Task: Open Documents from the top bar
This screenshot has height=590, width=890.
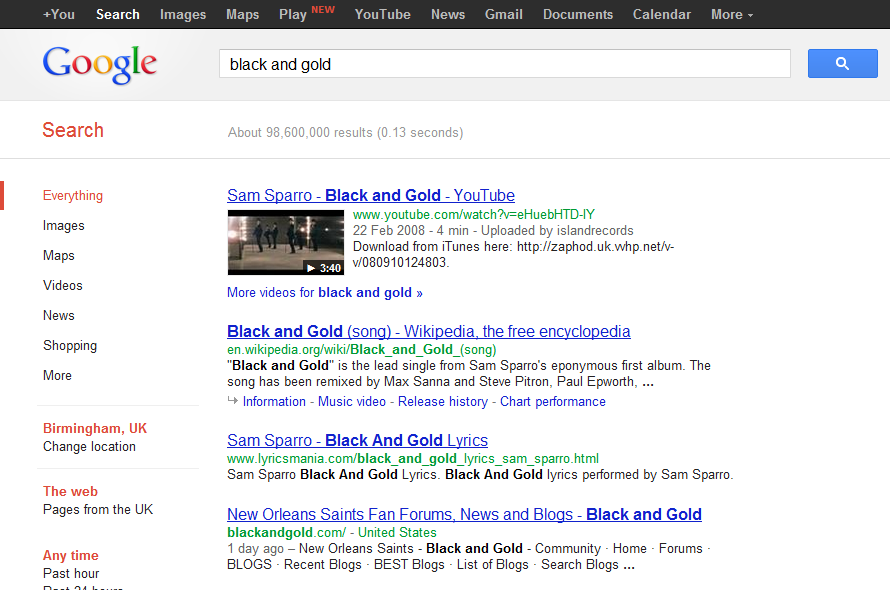Action: point(578,14)
